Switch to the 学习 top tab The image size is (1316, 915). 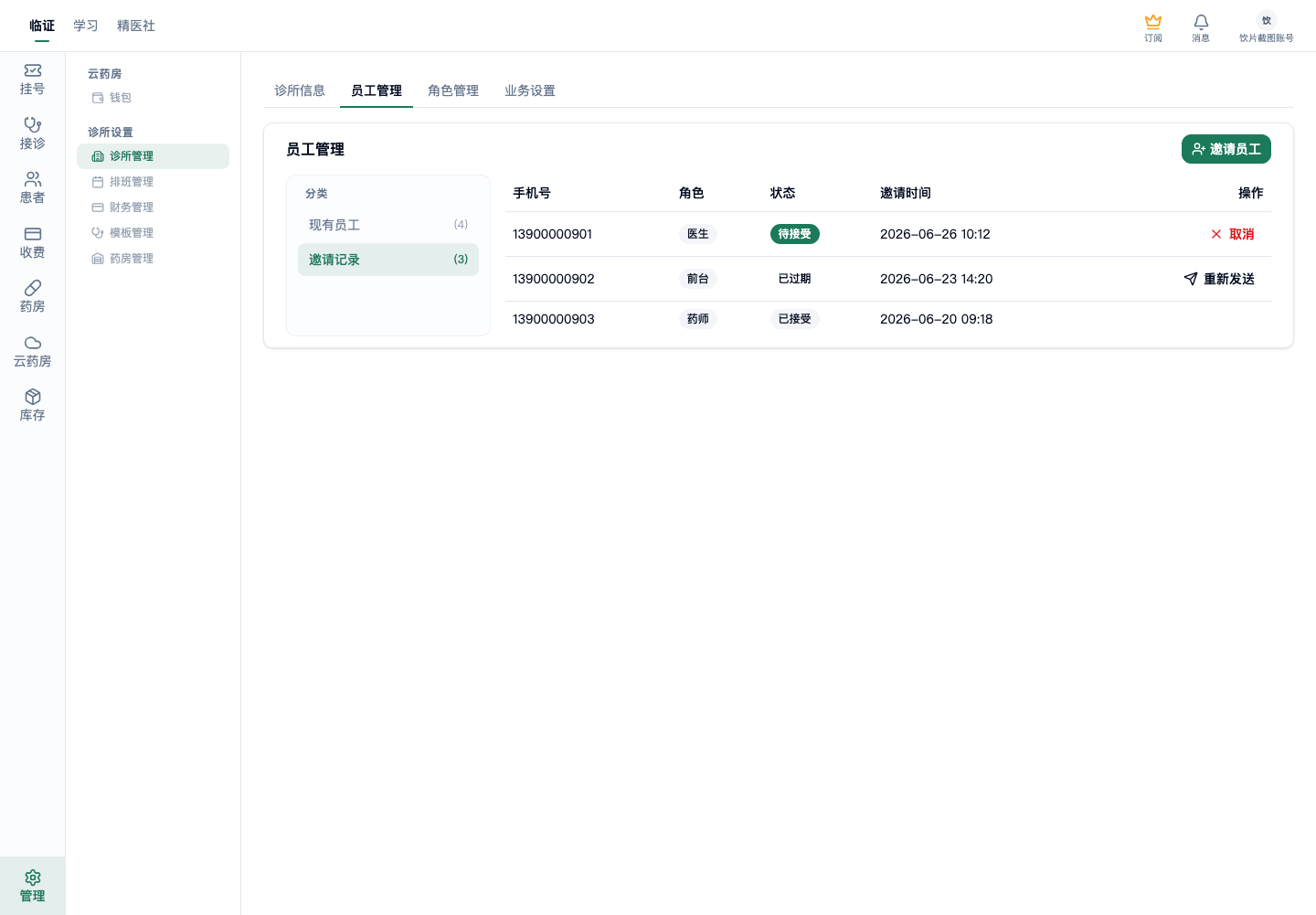(86, 26)
